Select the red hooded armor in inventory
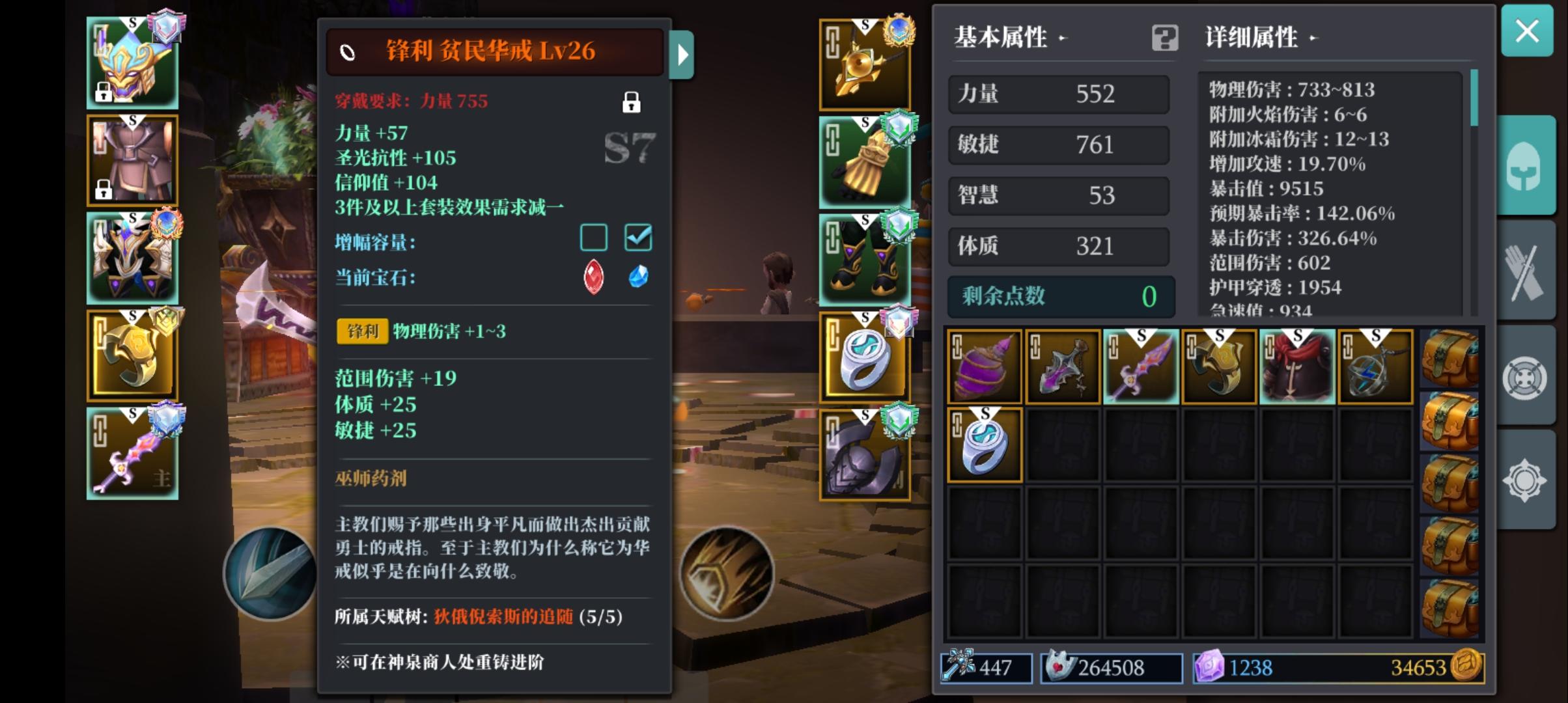 (x=1297, y=367)
